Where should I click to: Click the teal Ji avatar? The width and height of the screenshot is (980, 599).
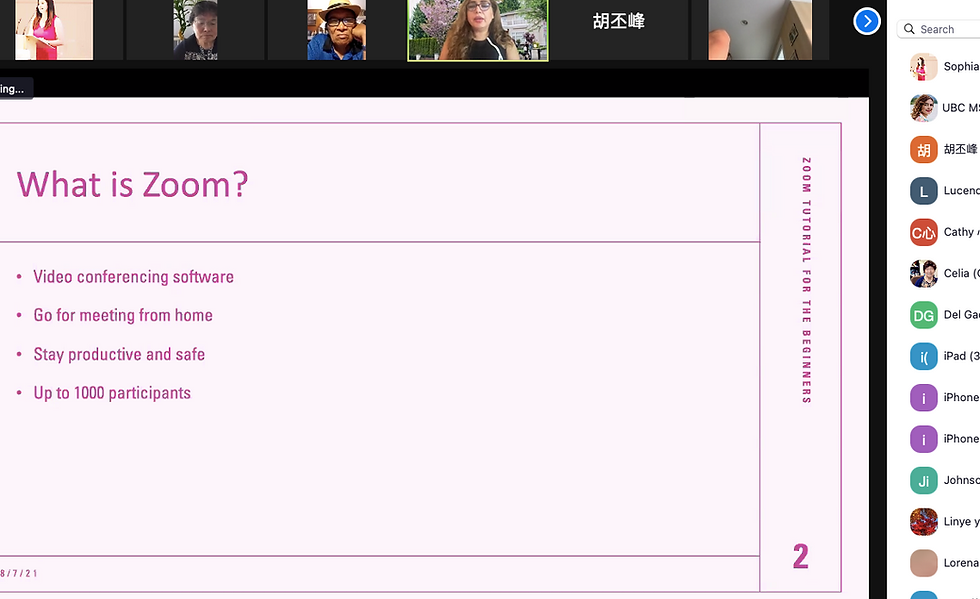coord(923,481)
